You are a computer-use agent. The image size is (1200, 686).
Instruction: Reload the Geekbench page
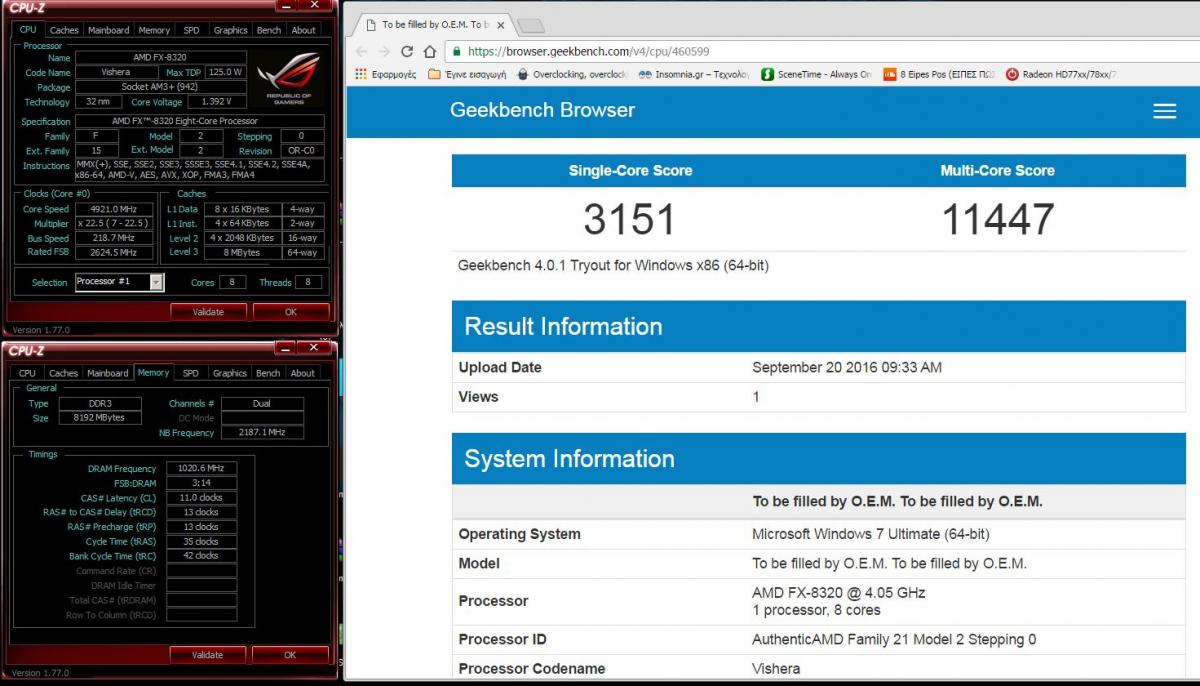[407, 51]
